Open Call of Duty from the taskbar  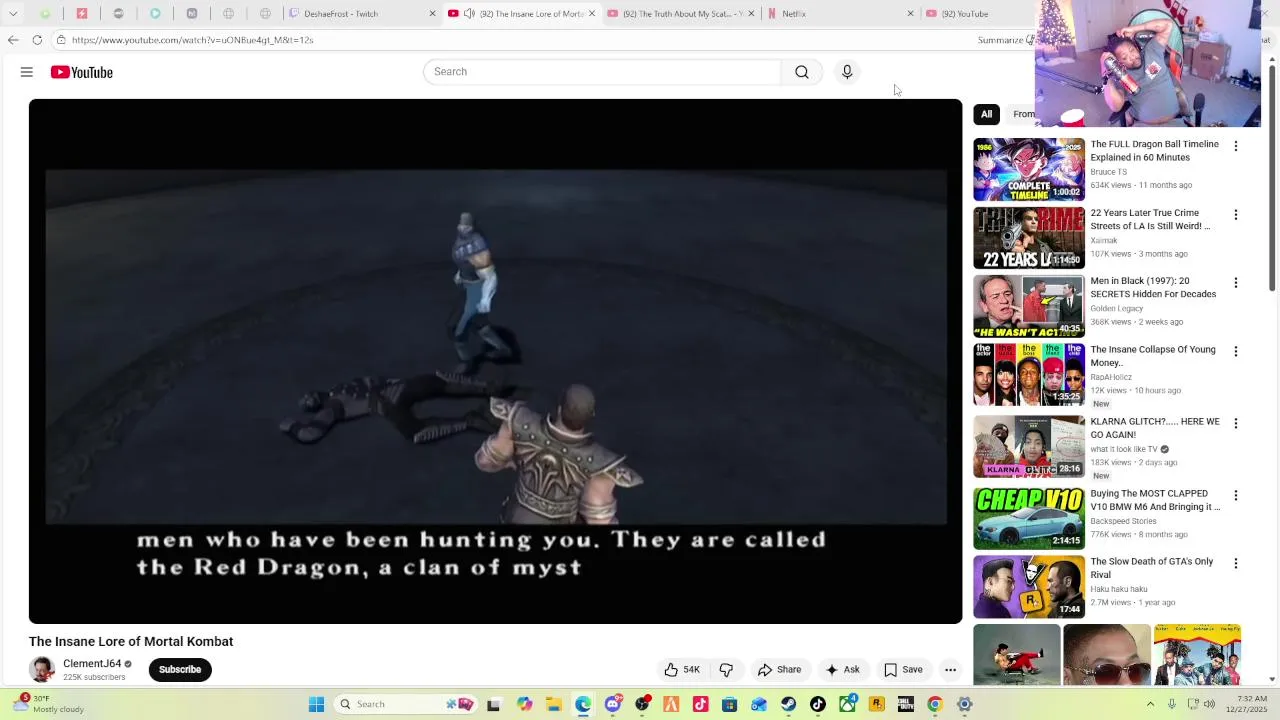906,704
